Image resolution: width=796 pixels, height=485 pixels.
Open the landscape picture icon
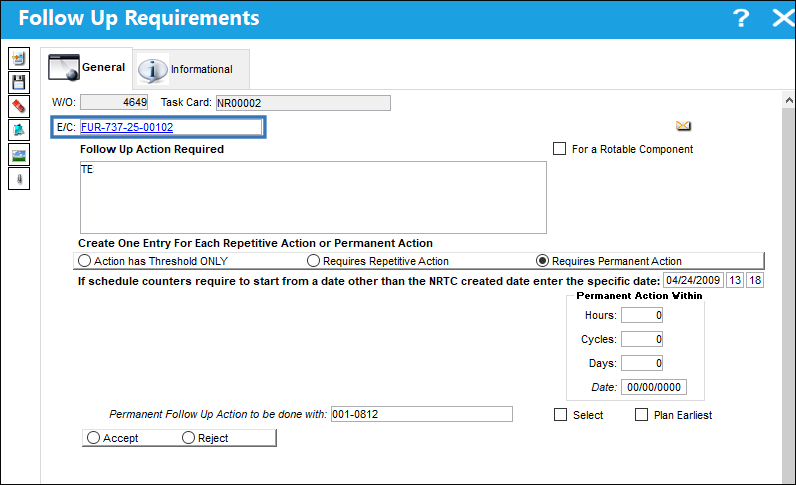pyautogui.click(x=19, y=154)
